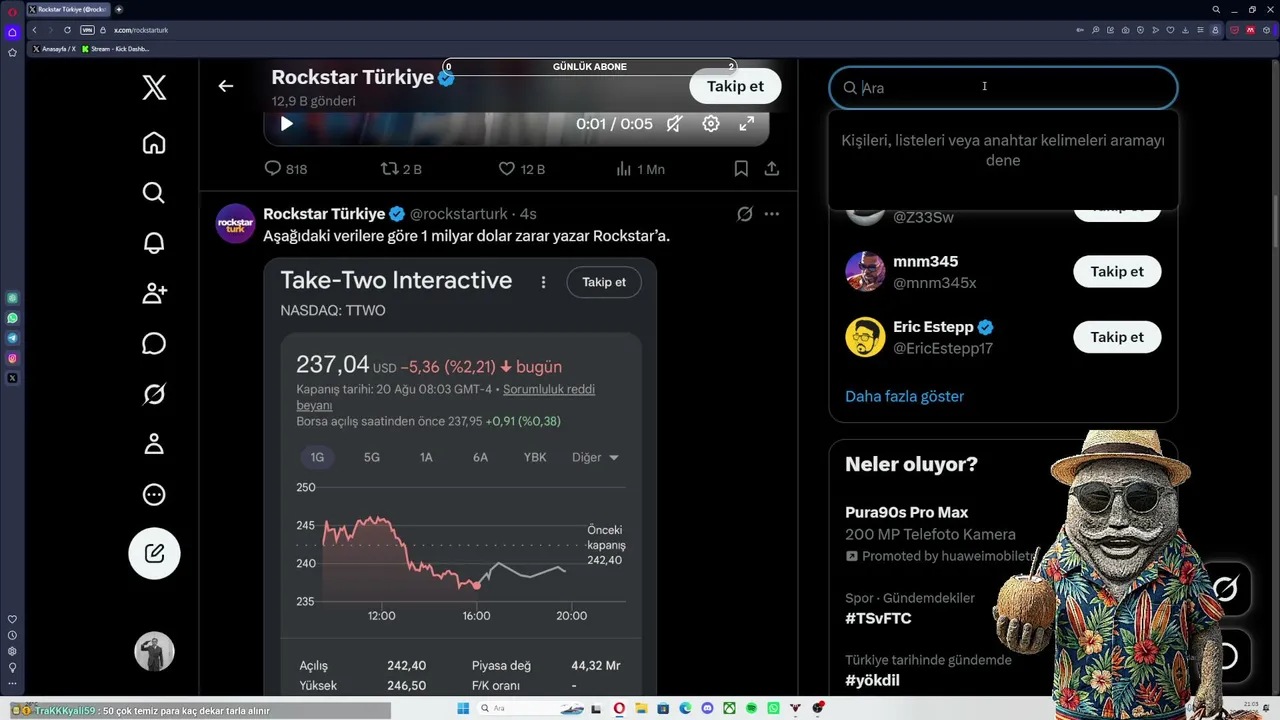Open the X logo home link
1280x720 pixels.
154,87
